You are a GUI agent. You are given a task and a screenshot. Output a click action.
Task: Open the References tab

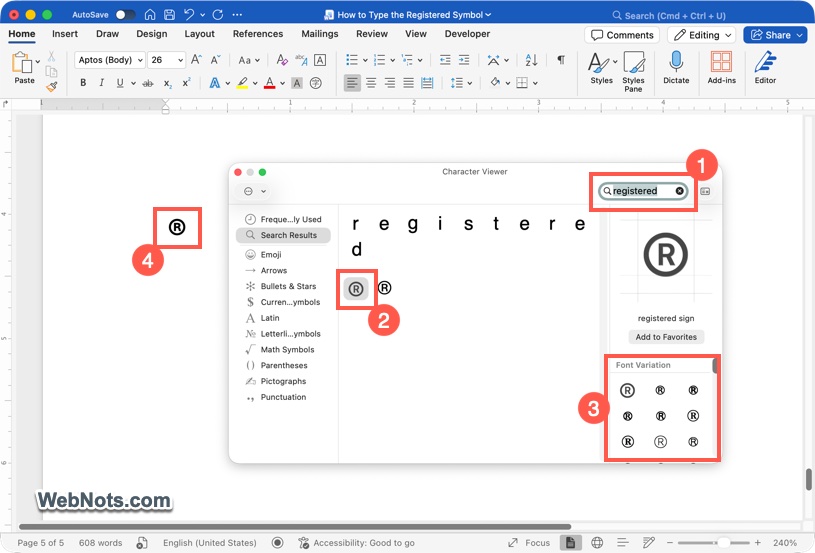[x=258, y=34]
